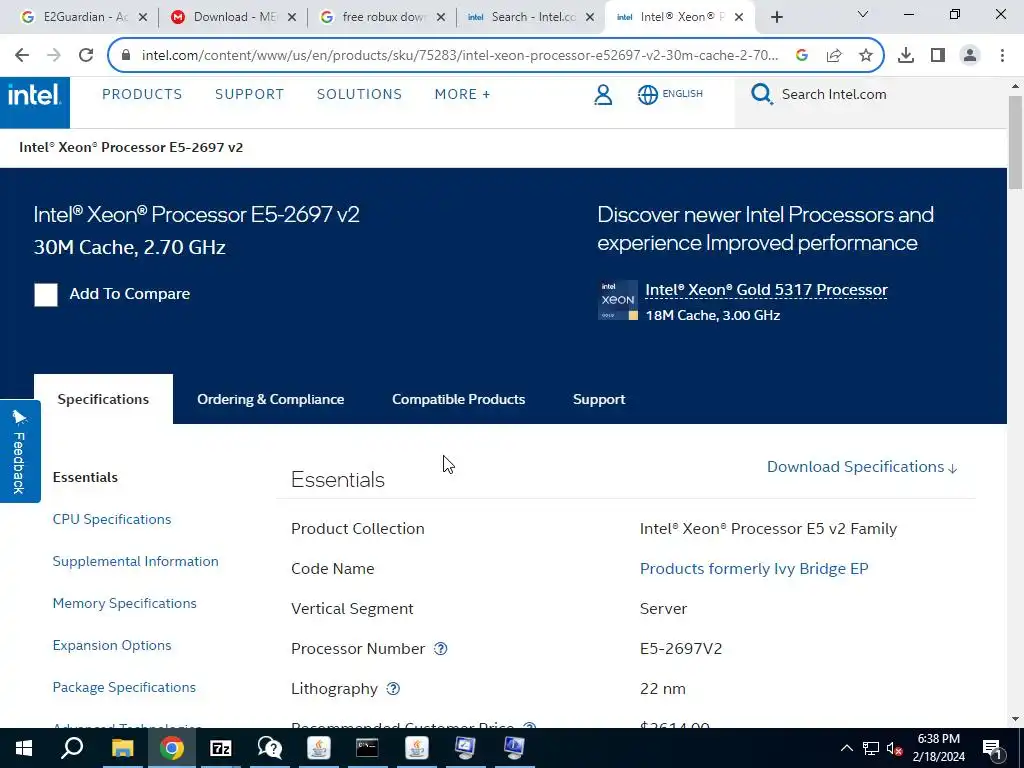Open taskbar search

pos(72,748)
